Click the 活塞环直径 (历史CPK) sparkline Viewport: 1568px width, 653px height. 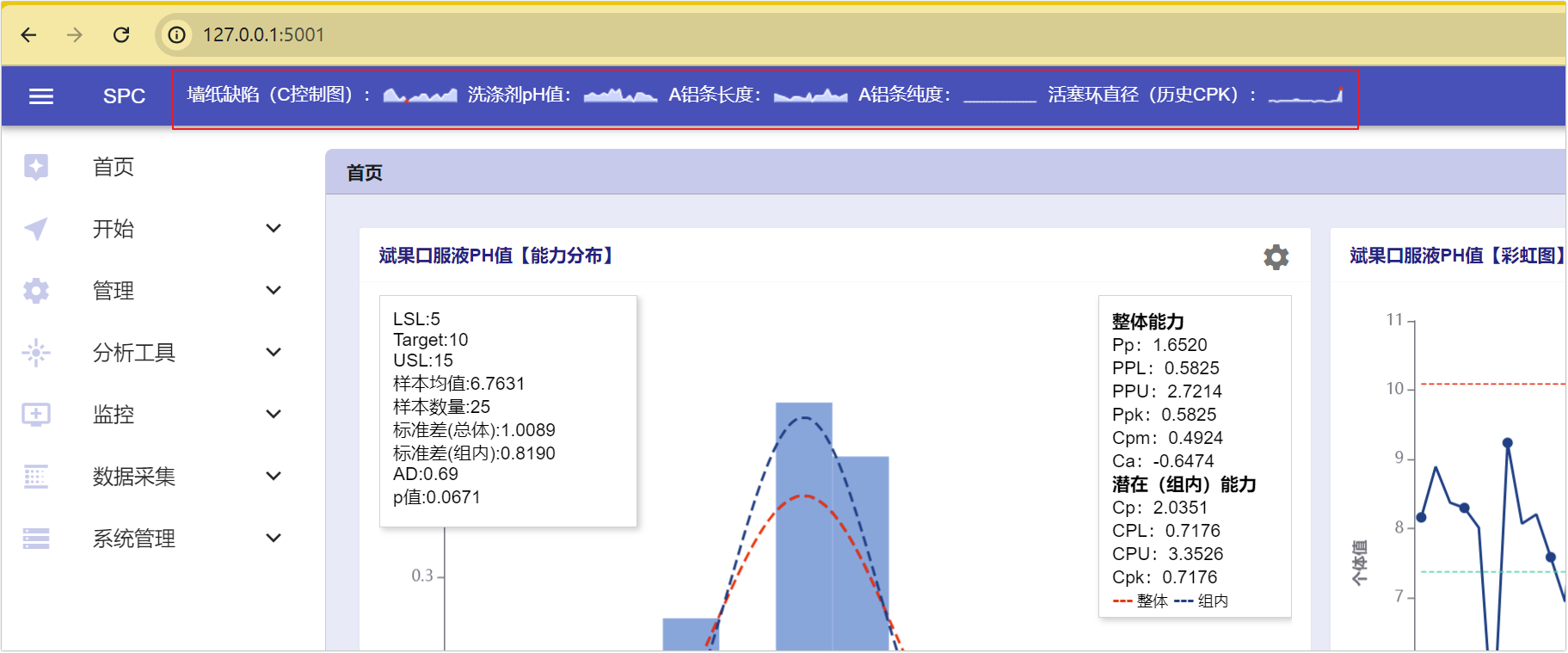point(1305,95)
